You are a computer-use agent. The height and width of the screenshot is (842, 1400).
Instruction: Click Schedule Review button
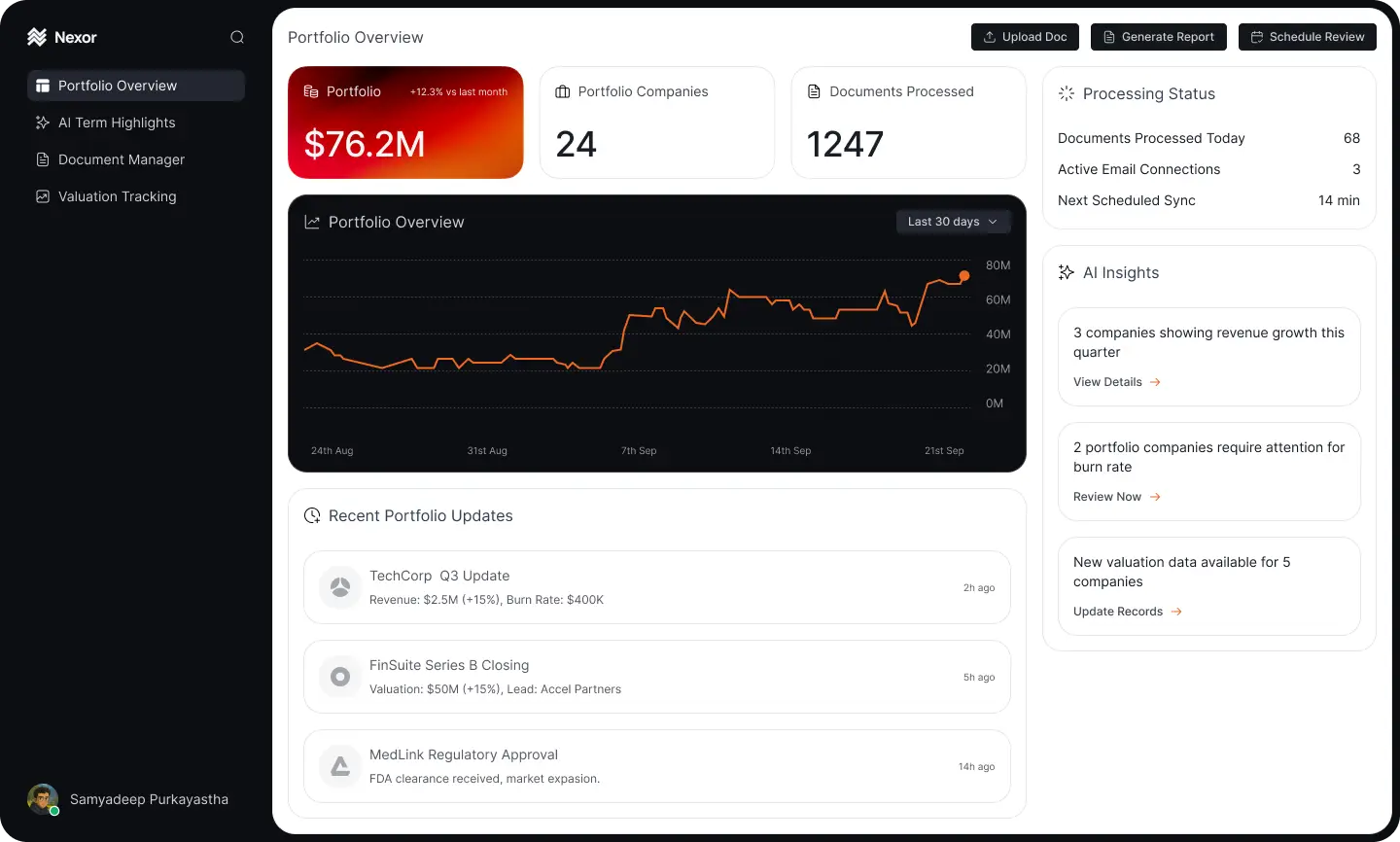(x=1308, y=37)
